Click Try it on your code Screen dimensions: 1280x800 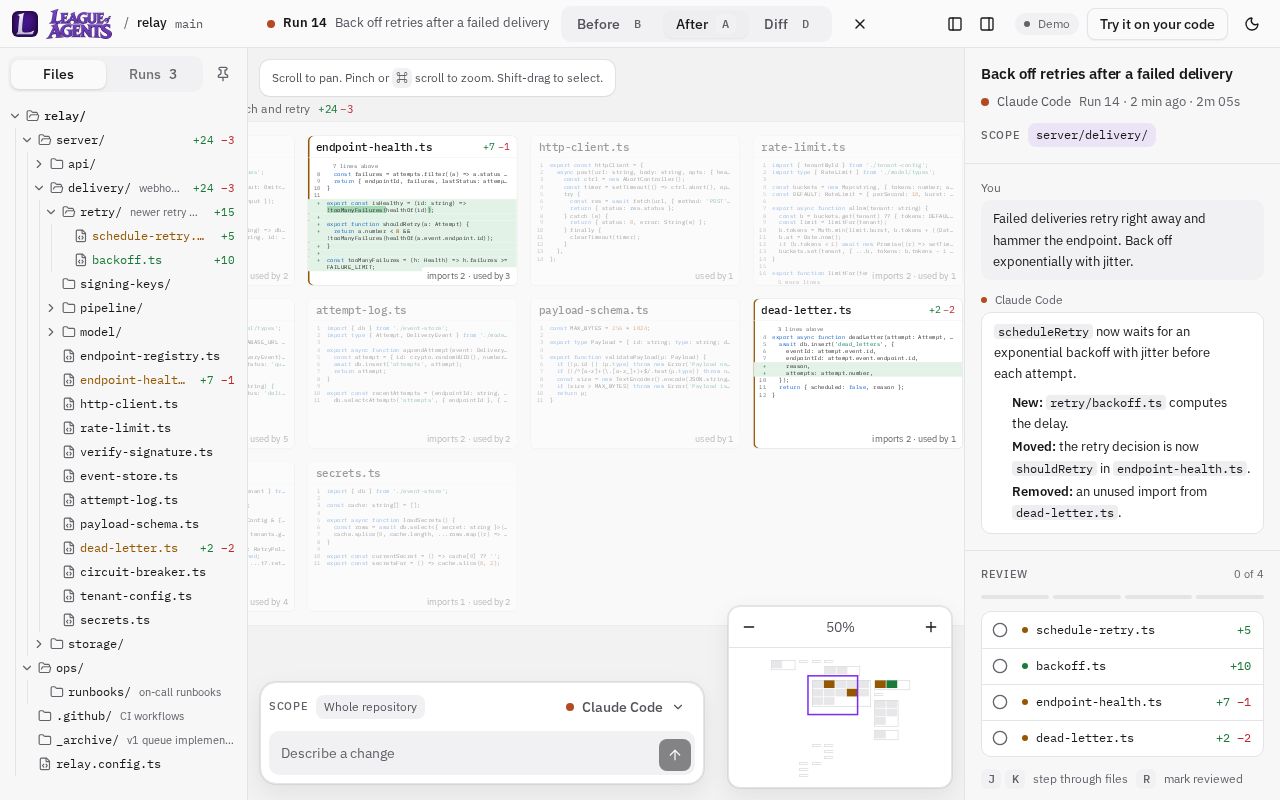pos(1157,24)
